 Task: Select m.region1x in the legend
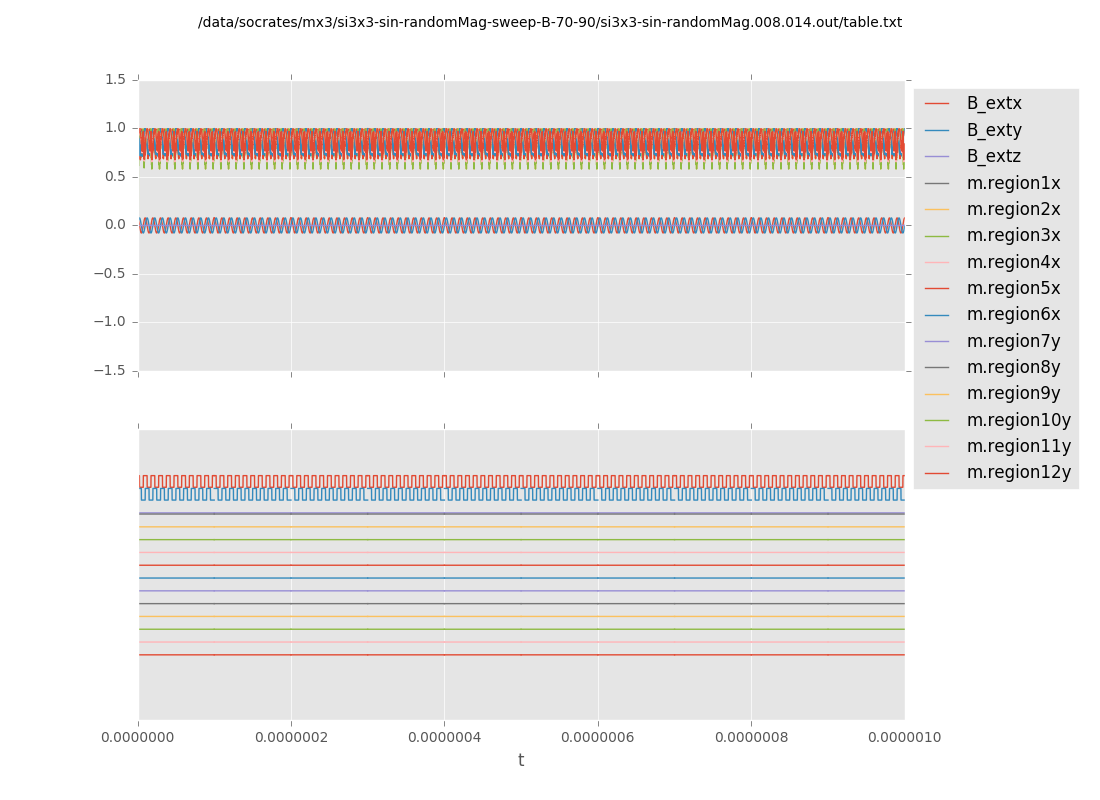1013,183
